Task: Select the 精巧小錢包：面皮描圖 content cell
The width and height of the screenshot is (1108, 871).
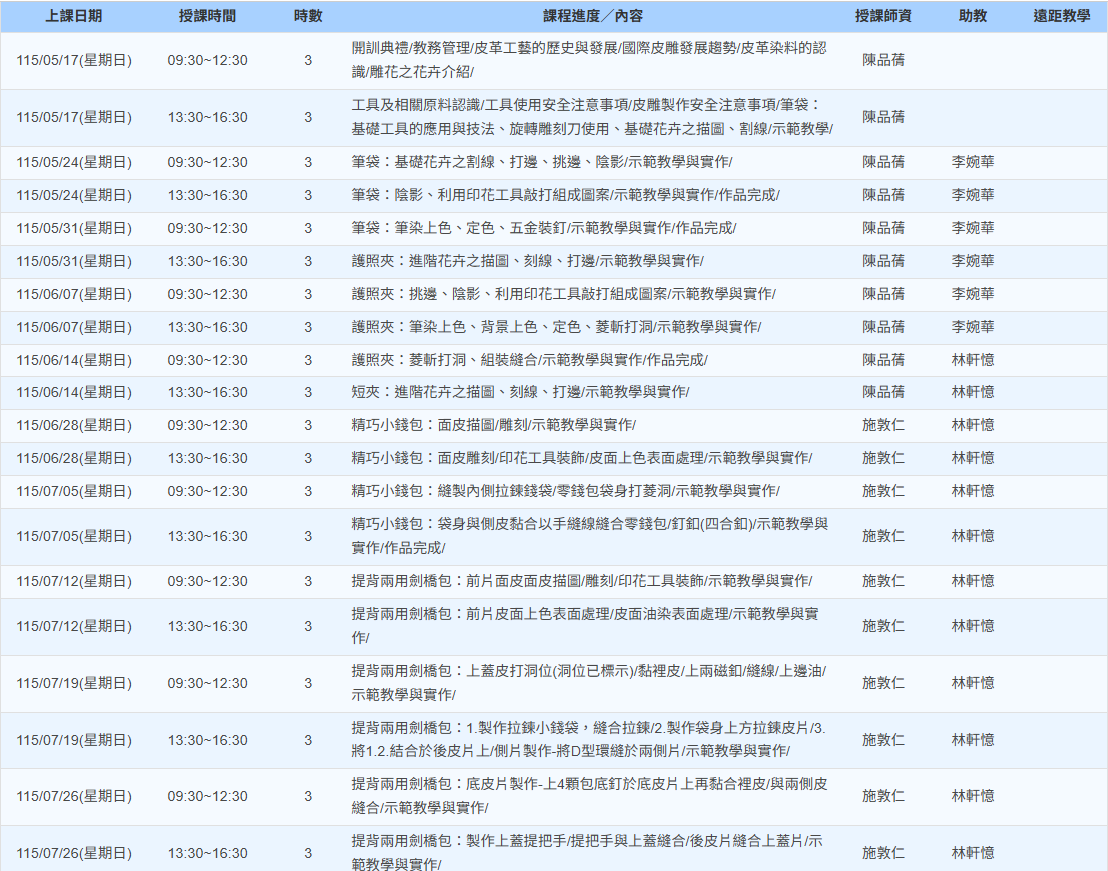Action: (x=493, y=425)
